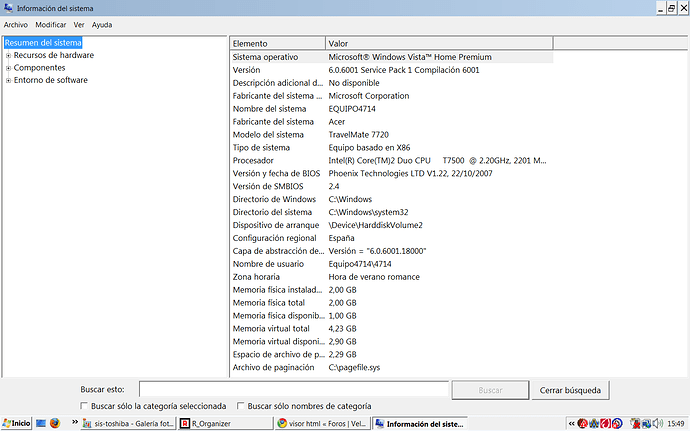Click the Elemento column header
The image size is (690, 431).
[278, 44]
